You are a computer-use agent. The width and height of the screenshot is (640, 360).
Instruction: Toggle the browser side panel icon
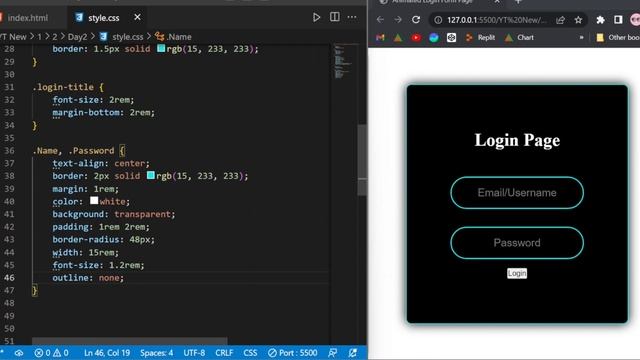pos(618,20)
